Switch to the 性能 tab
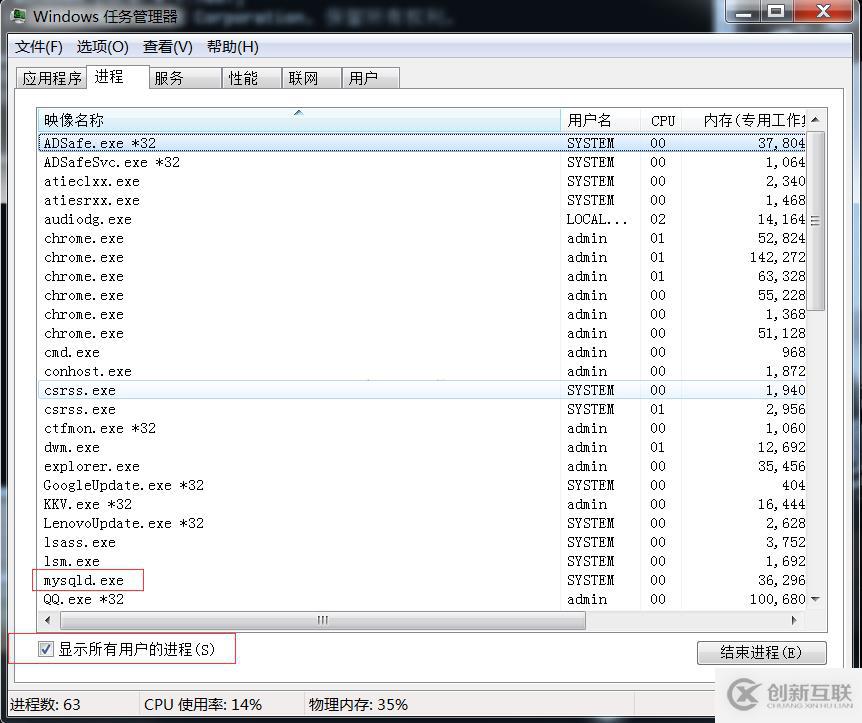The image size is (862, 723). (252, 78)
